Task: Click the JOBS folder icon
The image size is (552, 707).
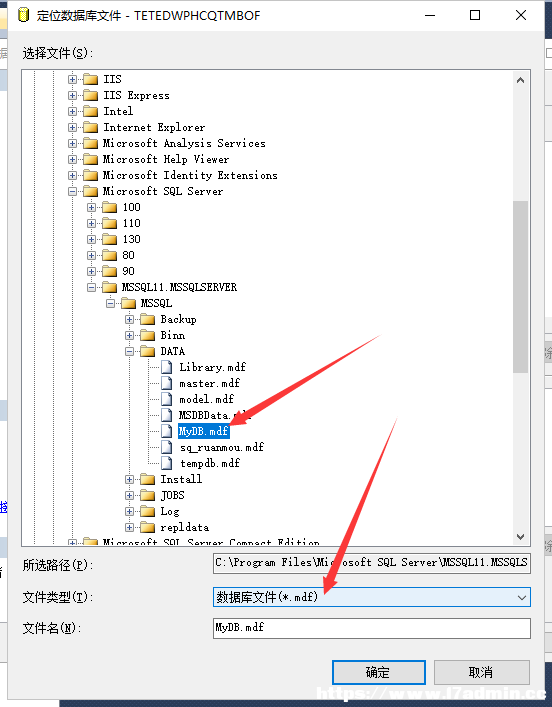Action: 147,495
